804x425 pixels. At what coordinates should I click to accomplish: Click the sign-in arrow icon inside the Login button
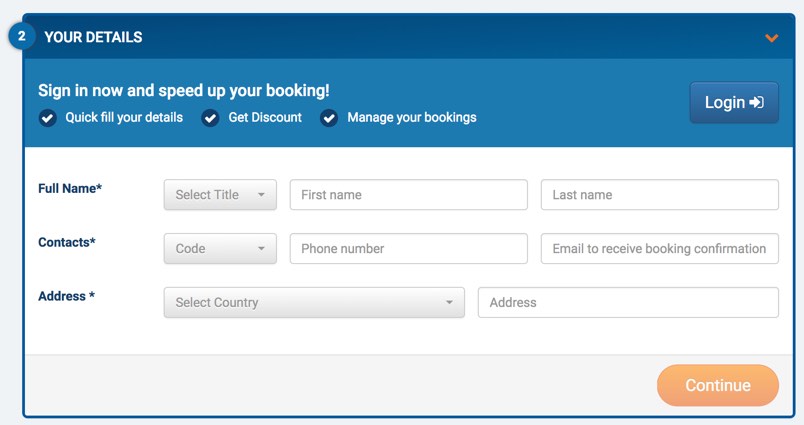(756, 103)
